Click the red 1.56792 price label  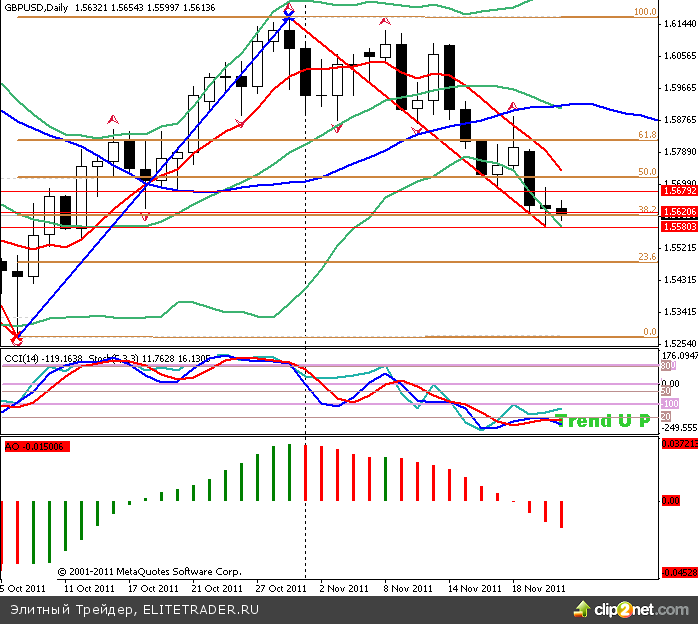click(678, 190)
